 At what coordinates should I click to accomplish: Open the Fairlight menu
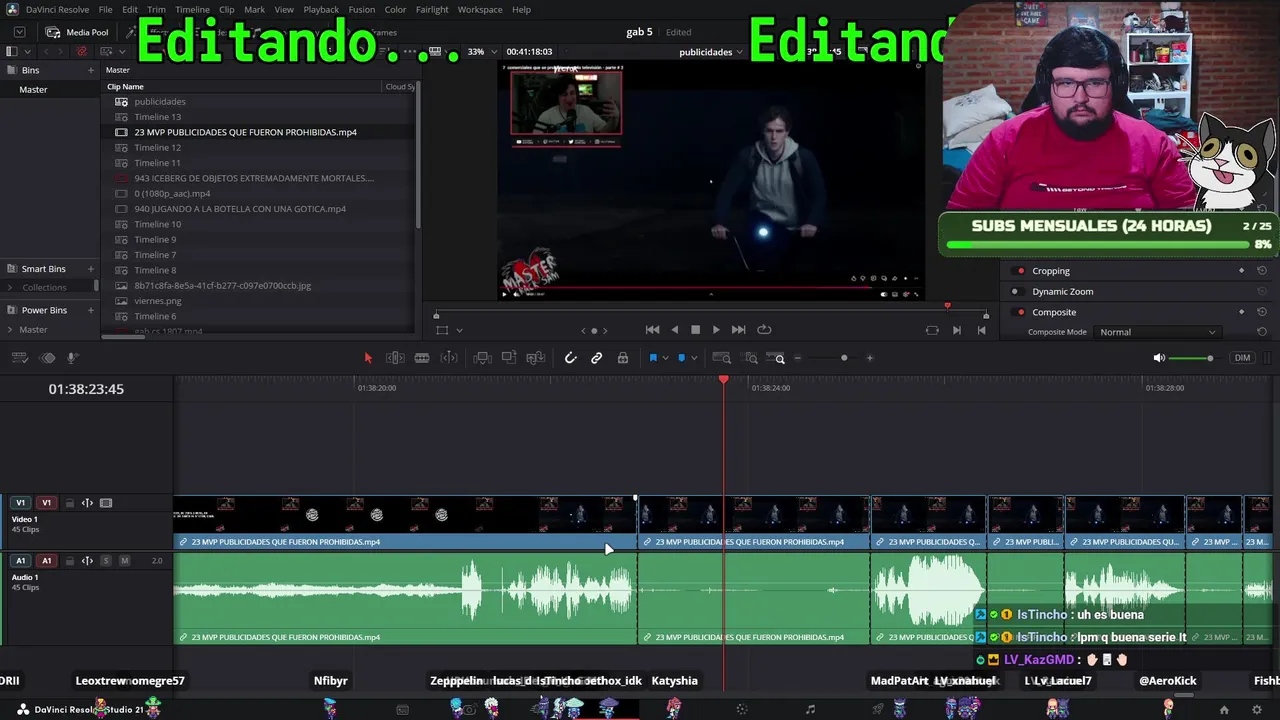click(432, 9)
